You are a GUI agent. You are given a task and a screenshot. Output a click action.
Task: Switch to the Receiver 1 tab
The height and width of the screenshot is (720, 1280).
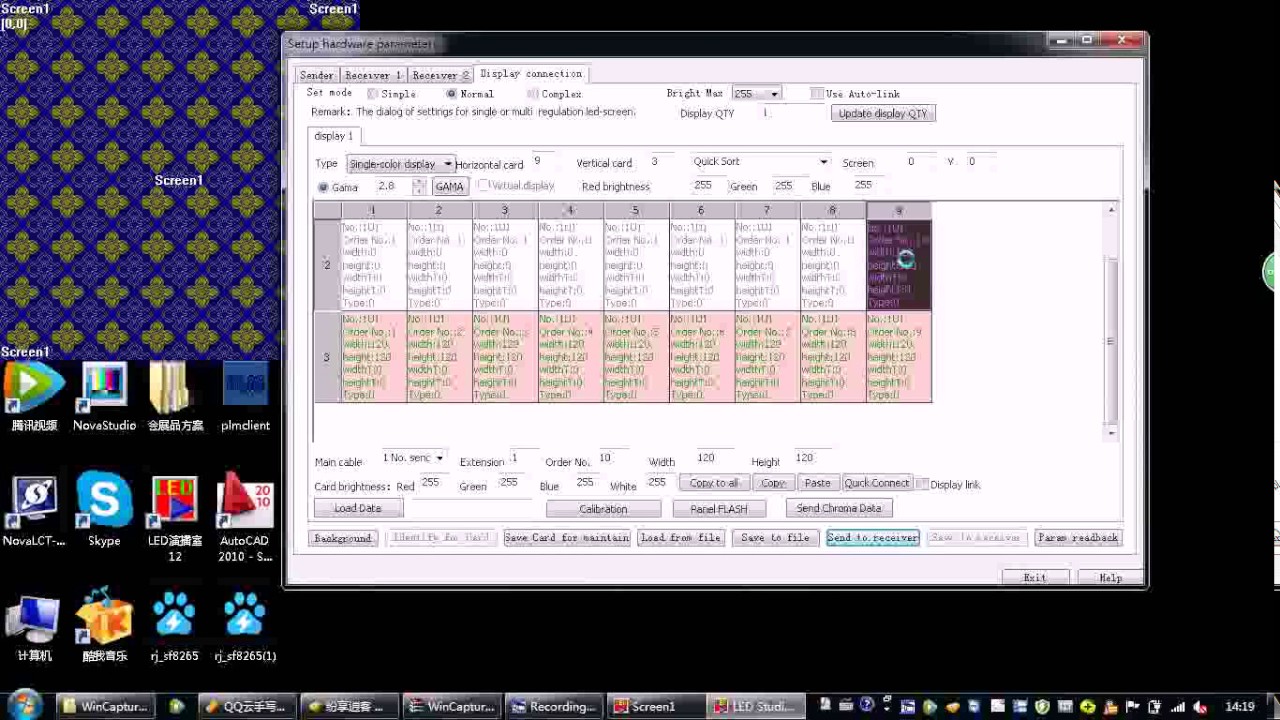click(373, 75)
